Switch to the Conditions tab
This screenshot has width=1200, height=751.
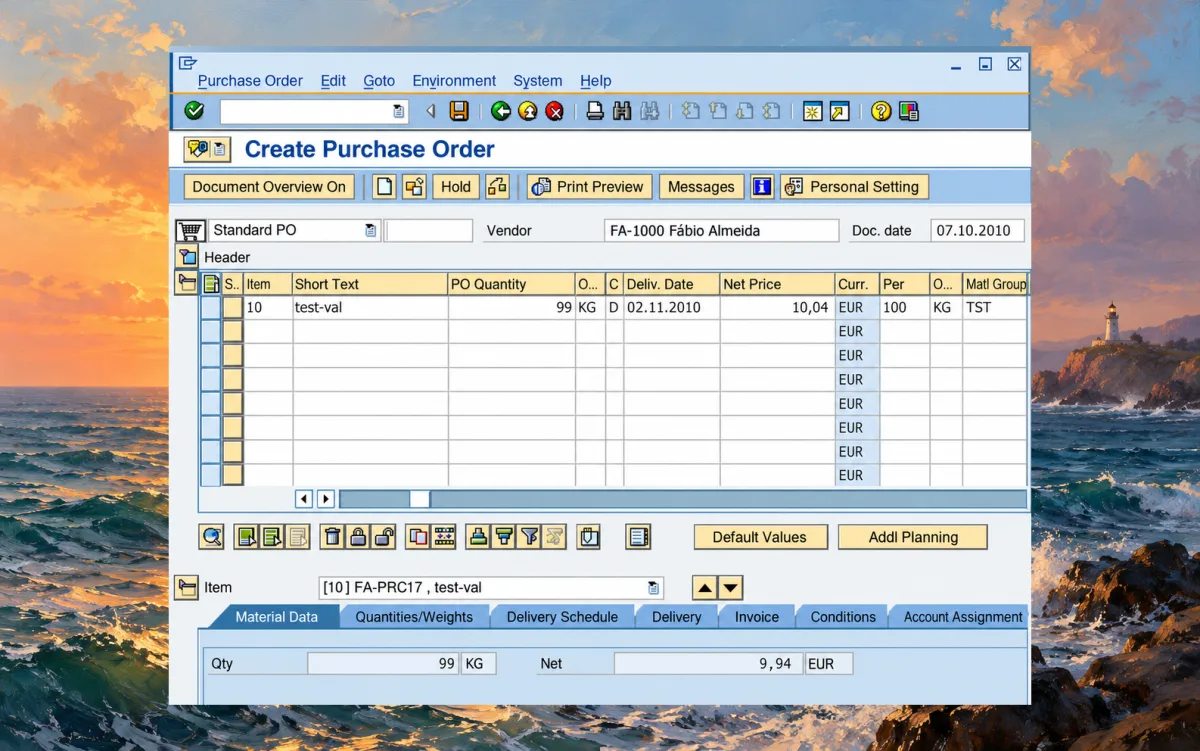click(843, 617)
